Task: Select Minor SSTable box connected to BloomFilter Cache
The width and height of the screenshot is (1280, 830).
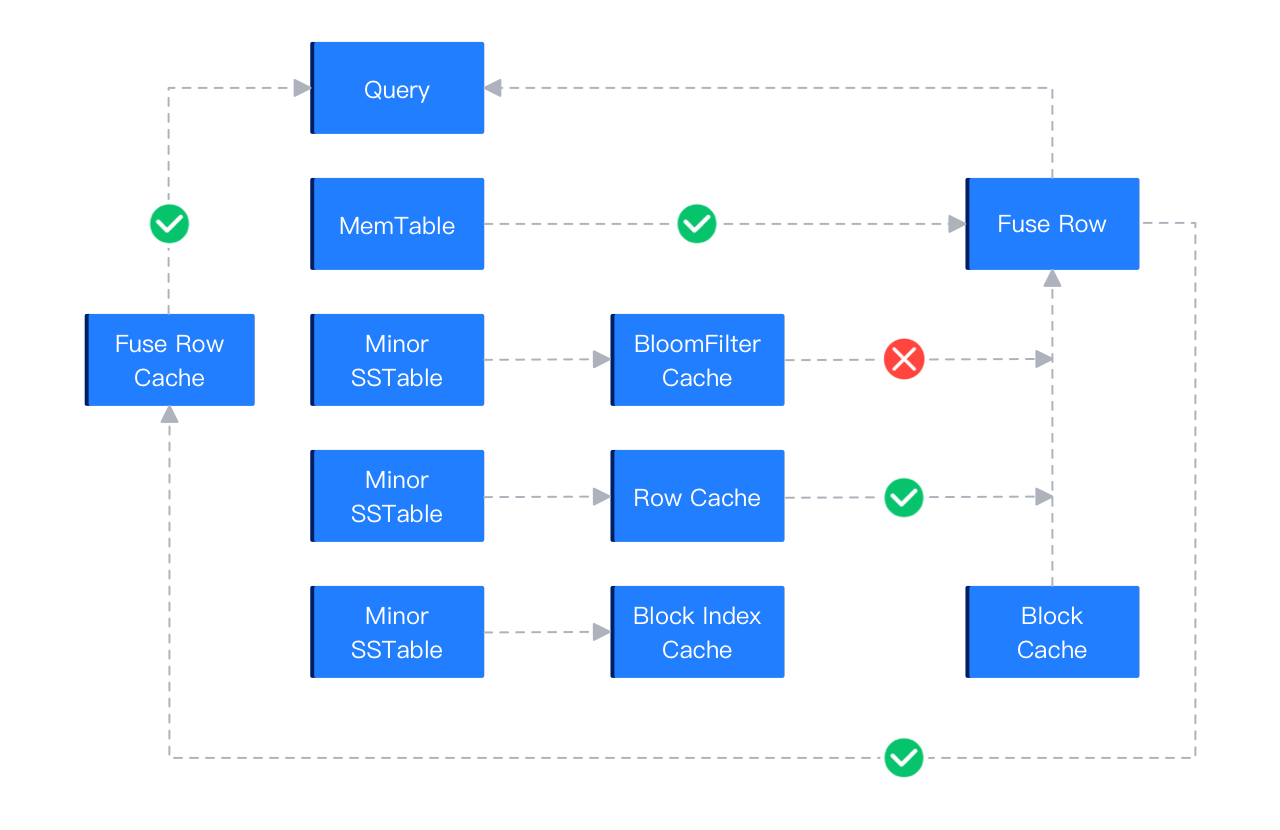Action: click(x=397, y=360)
